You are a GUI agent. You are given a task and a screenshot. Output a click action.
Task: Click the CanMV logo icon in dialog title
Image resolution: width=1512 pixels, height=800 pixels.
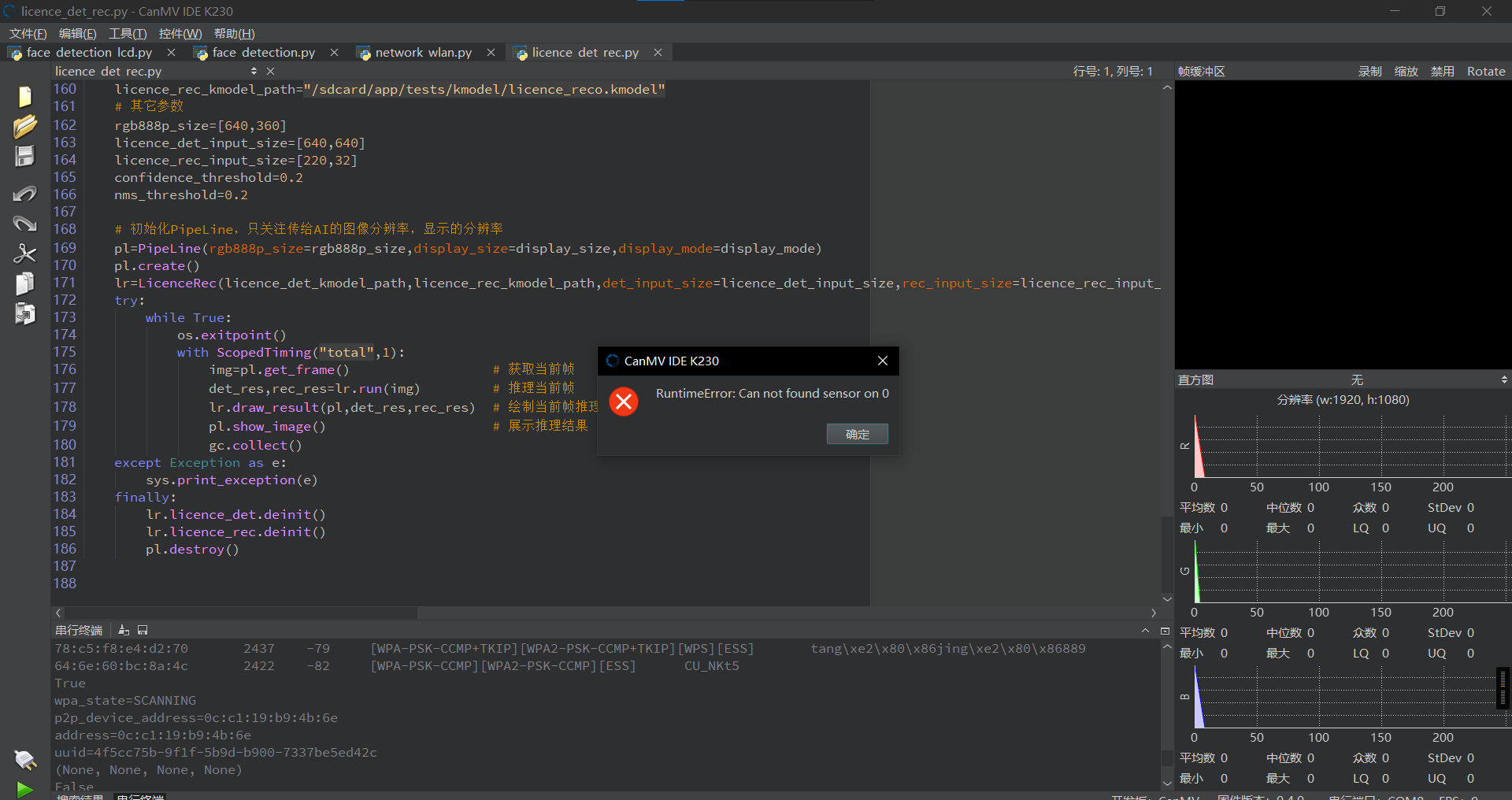613,361
